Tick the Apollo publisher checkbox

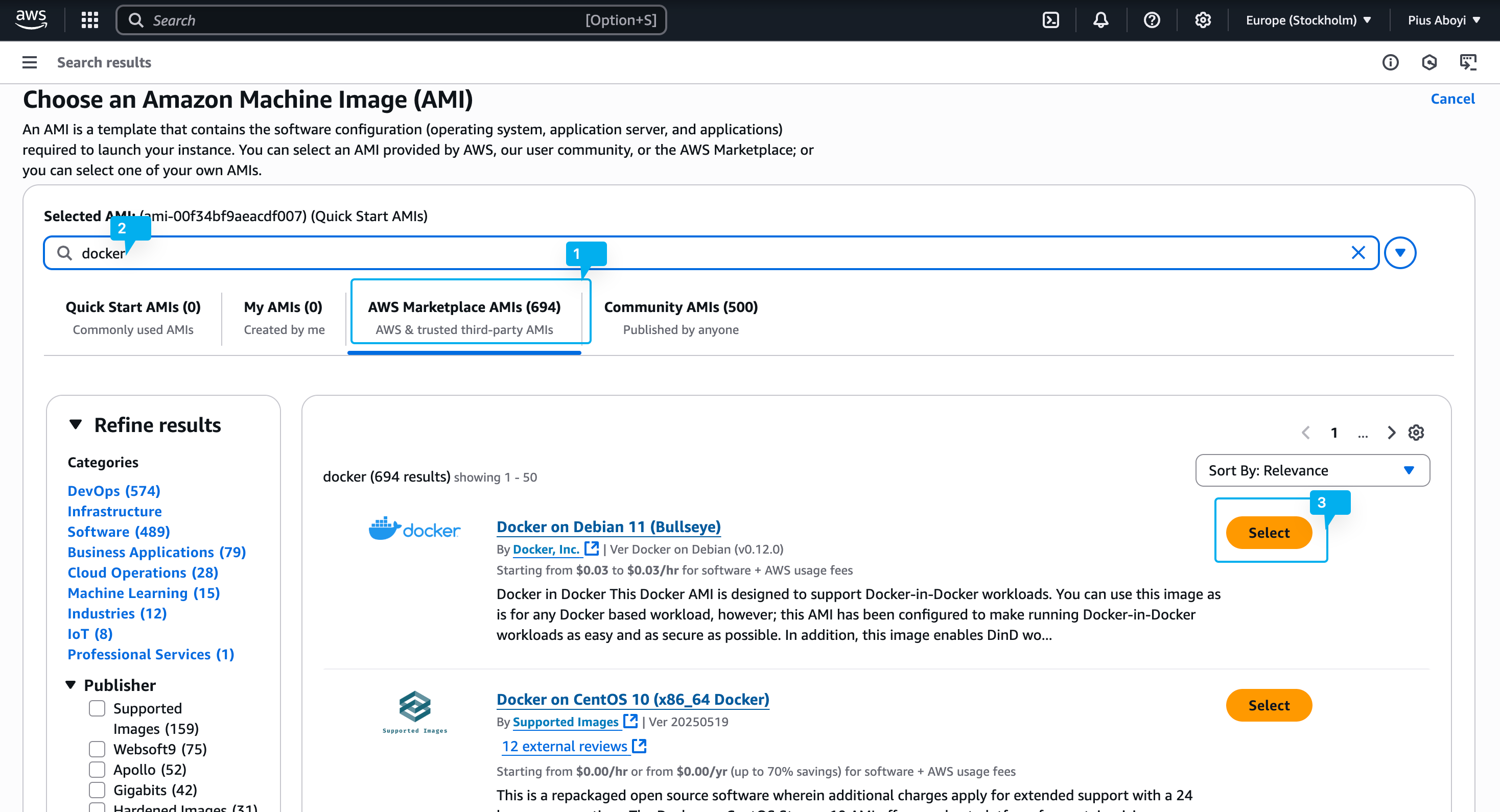[97, 770]
